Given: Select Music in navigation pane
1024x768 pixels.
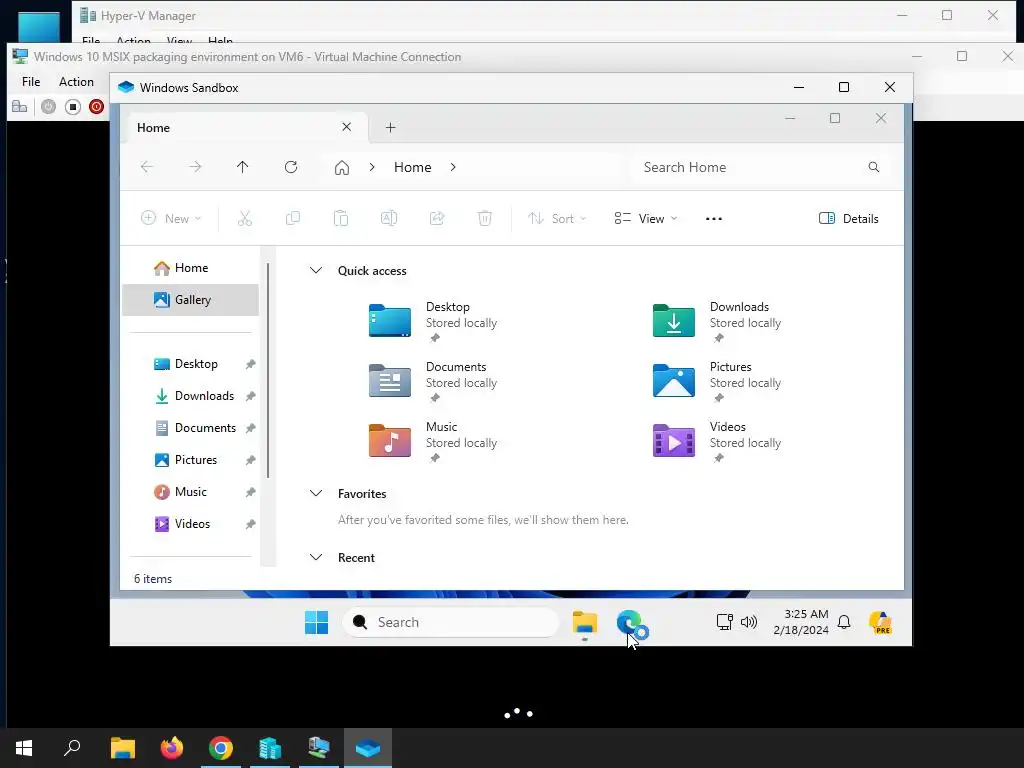Looking at the screenshot, I should [191, 492].
